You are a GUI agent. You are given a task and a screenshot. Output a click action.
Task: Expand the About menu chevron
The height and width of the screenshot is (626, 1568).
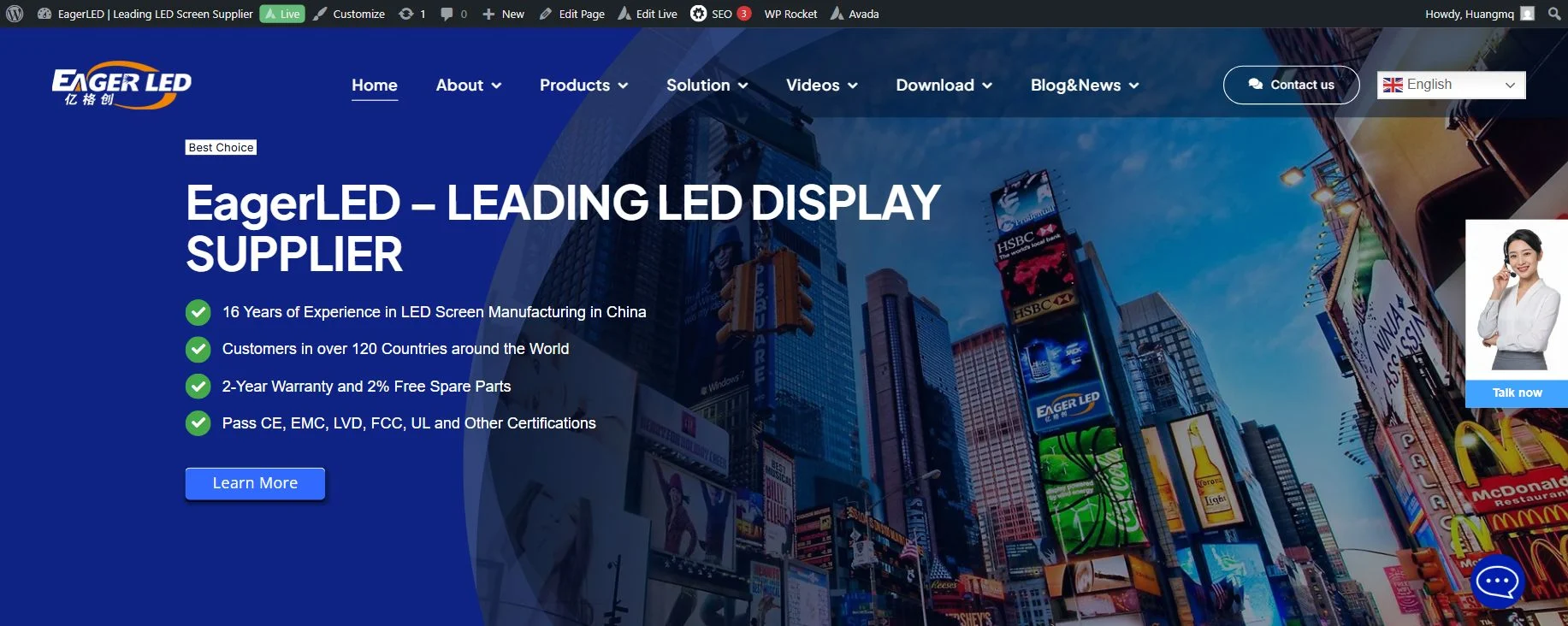pos(496,86)
